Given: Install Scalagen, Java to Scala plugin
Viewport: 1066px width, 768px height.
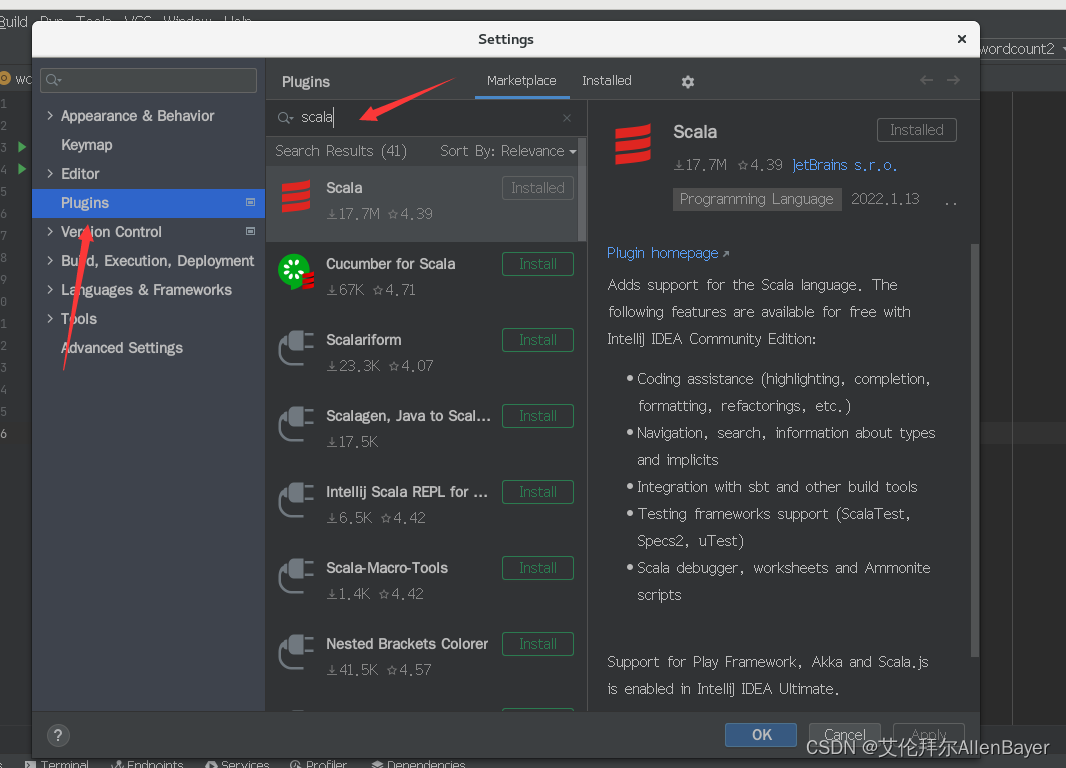Looking at the screenshot, I should pos(538,416).
